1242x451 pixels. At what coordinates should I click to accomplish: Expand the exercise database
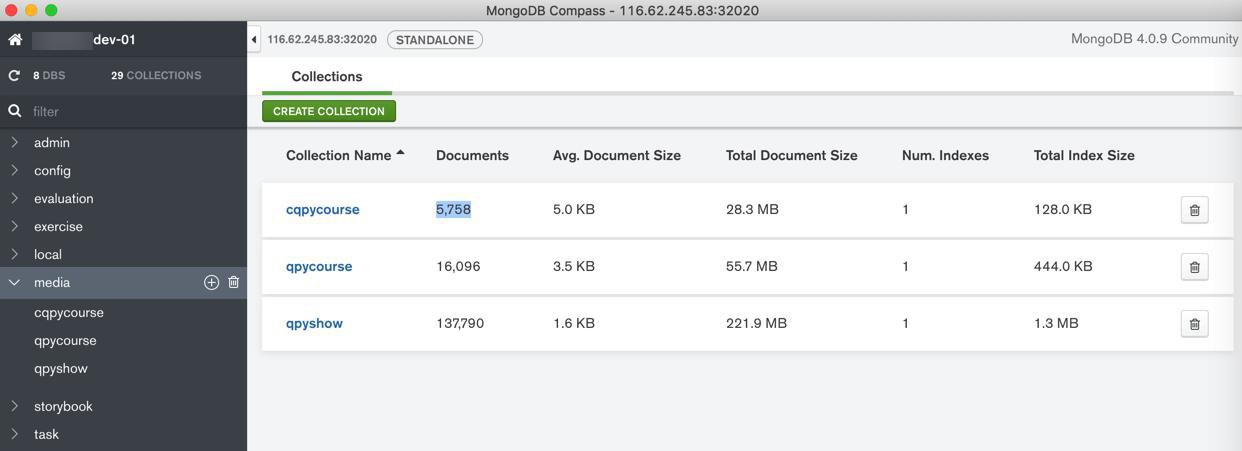tap(15, 227)
